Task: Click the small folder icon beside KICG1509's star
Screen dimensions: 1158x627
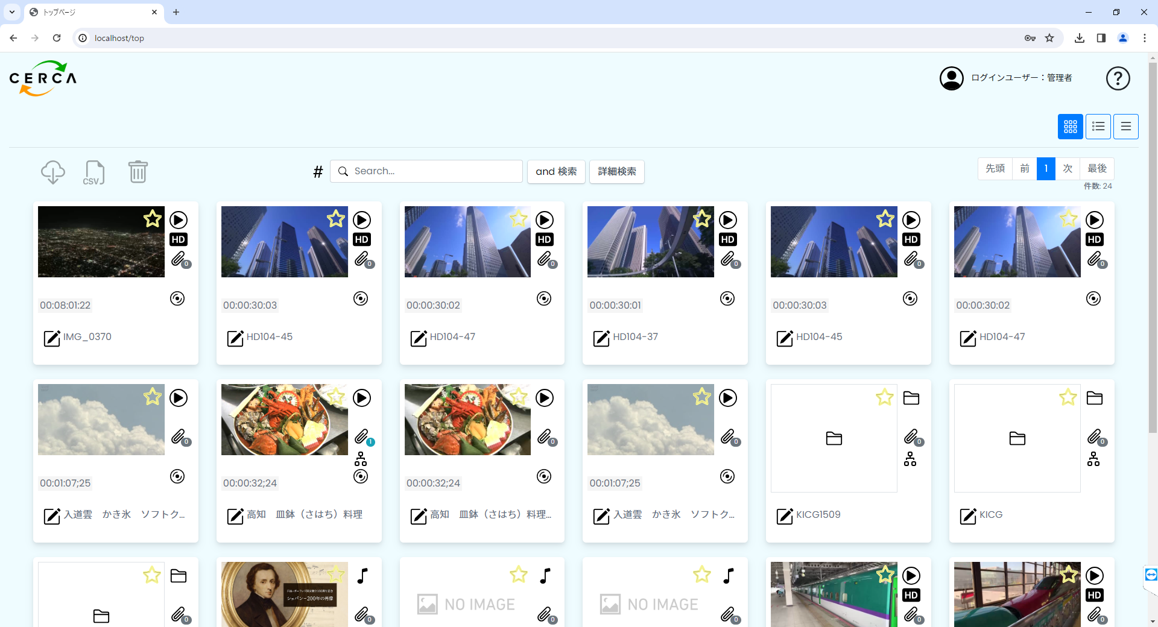Action: pos(911,398)
